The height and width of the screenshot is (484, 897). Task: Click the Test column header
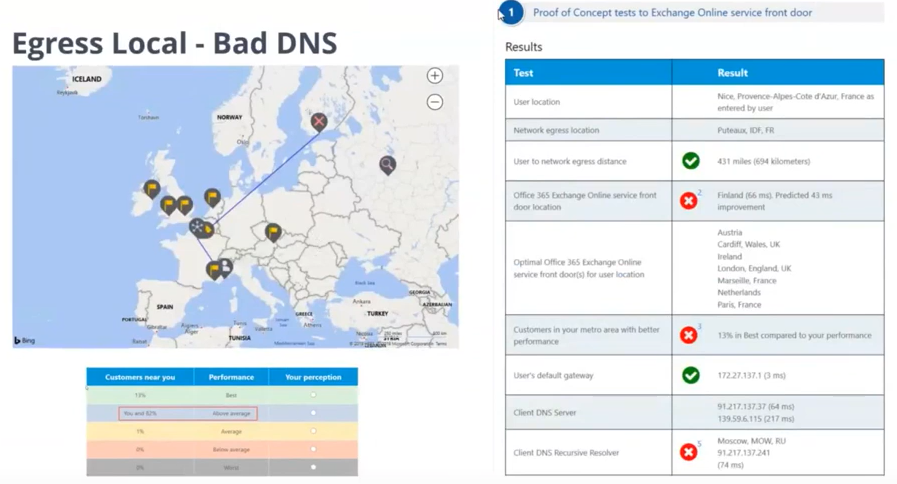[x=588, y=73]
